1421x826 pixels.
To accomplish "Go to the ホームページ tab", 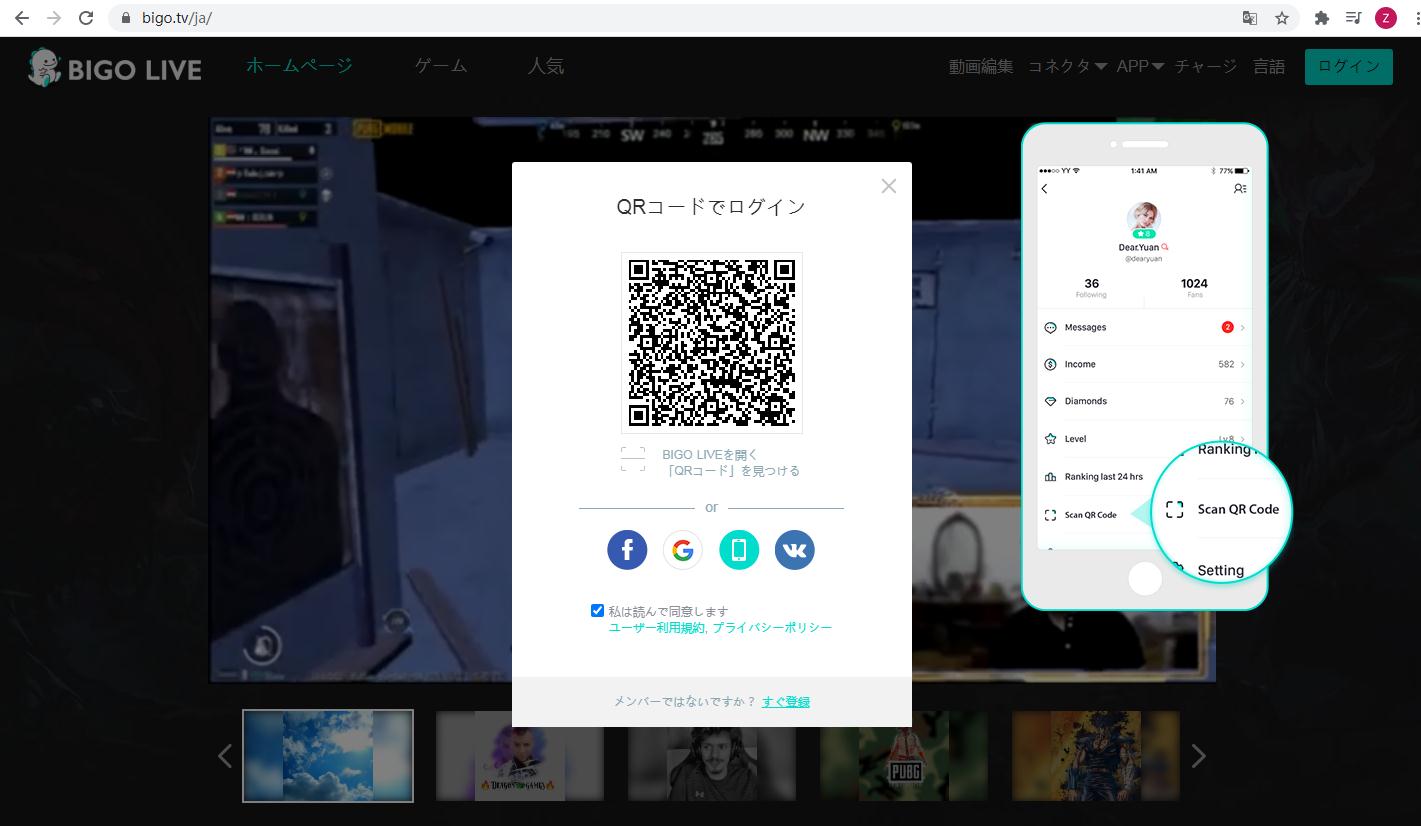I will (299, 66).
